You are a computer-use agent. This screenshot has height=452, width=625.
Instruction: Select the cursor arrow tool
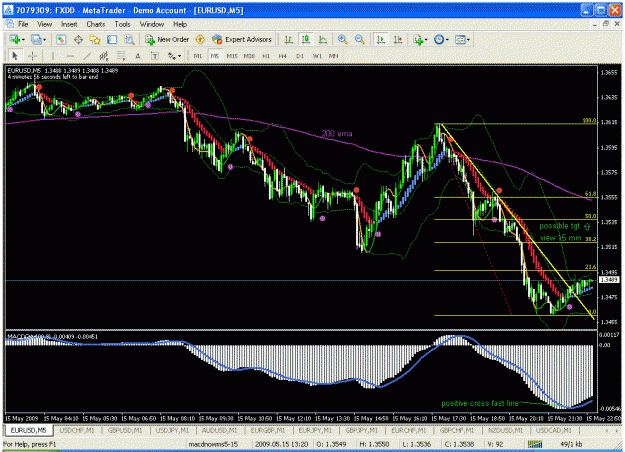point(15,56)
